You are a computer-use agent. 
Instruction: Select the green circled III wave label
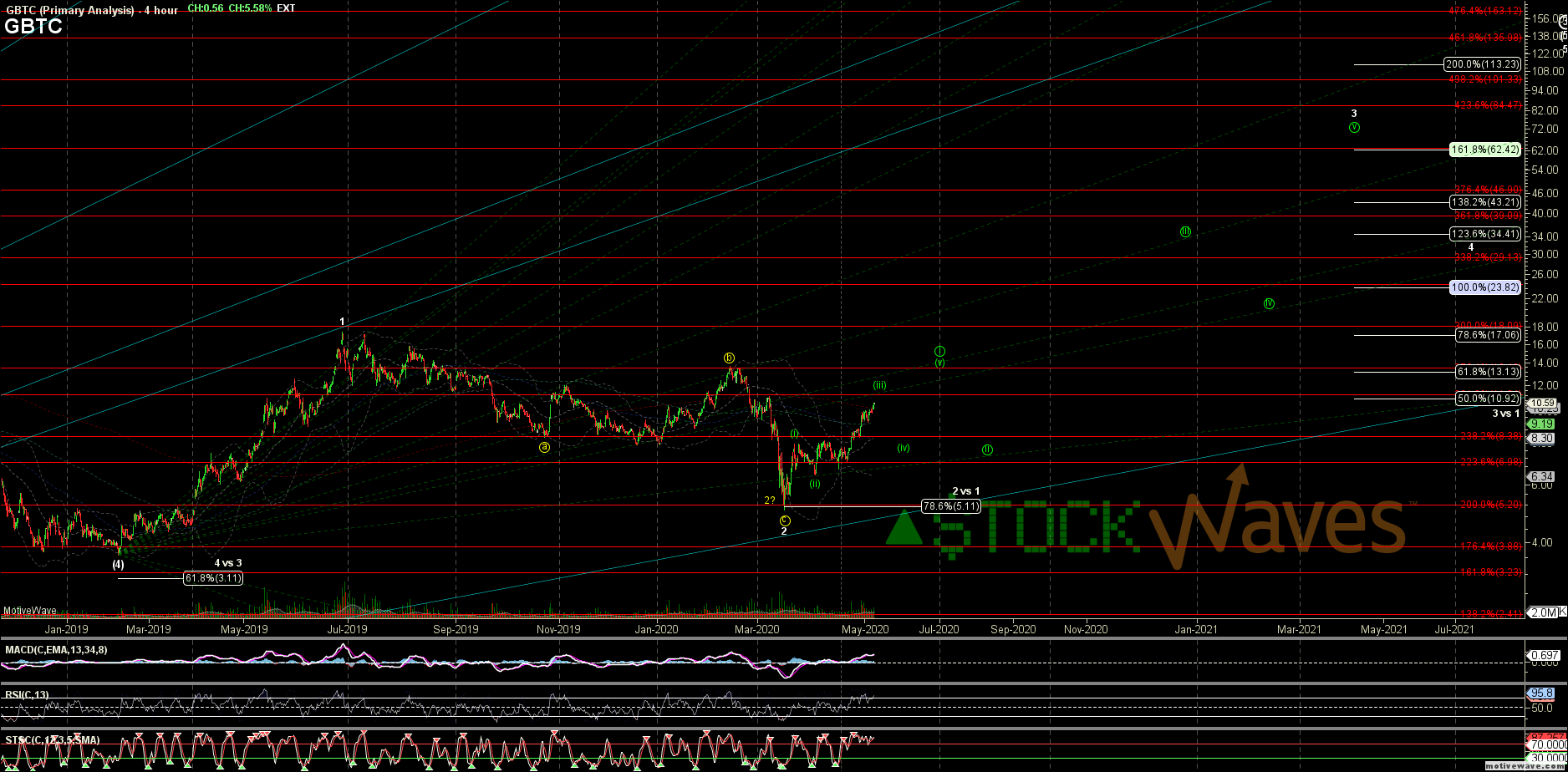coord(1185,231)
